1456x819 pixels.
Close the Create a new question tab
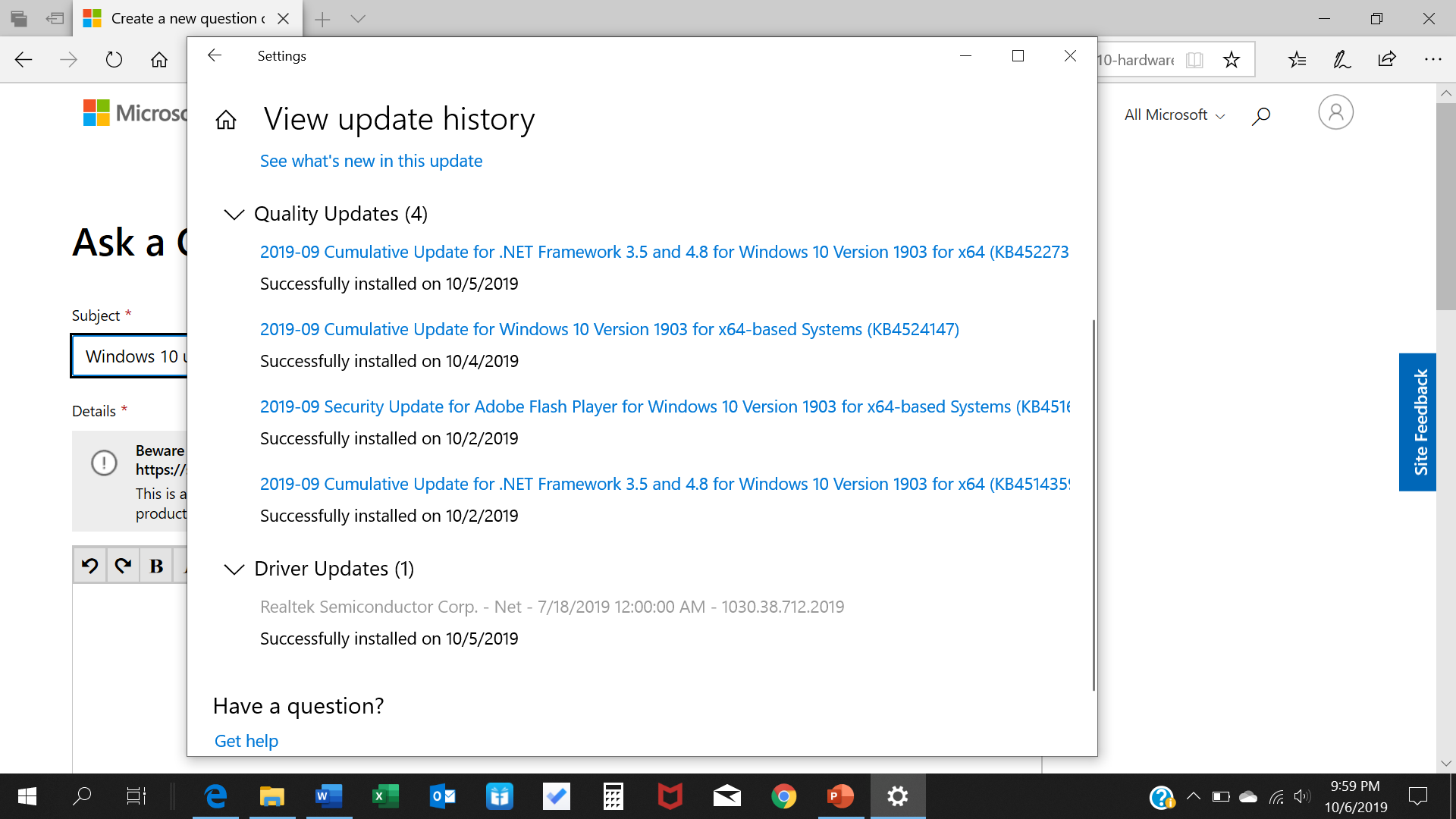[x=284, y=19]
